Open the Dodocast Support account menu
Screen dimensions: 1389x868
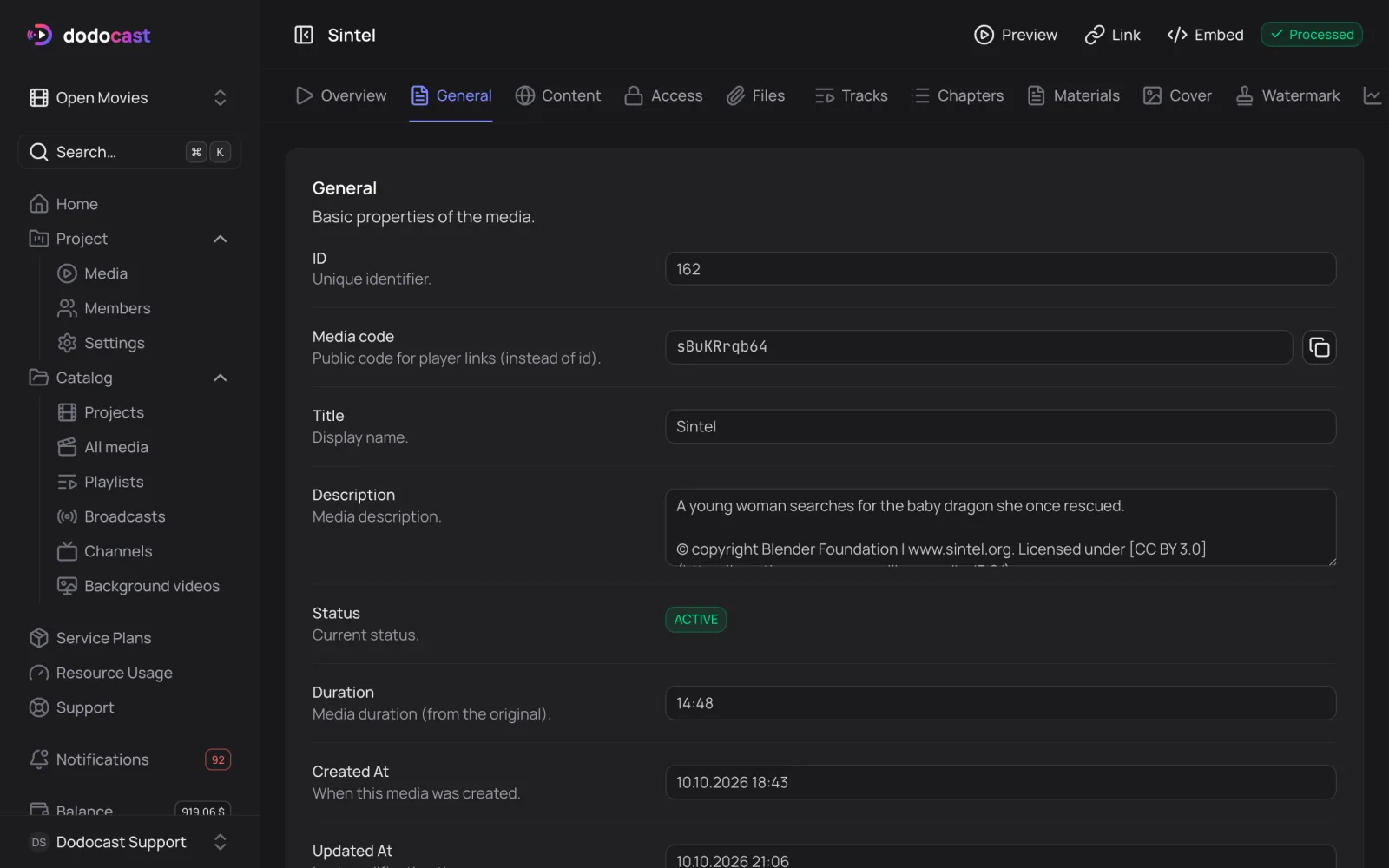[129, 842]
